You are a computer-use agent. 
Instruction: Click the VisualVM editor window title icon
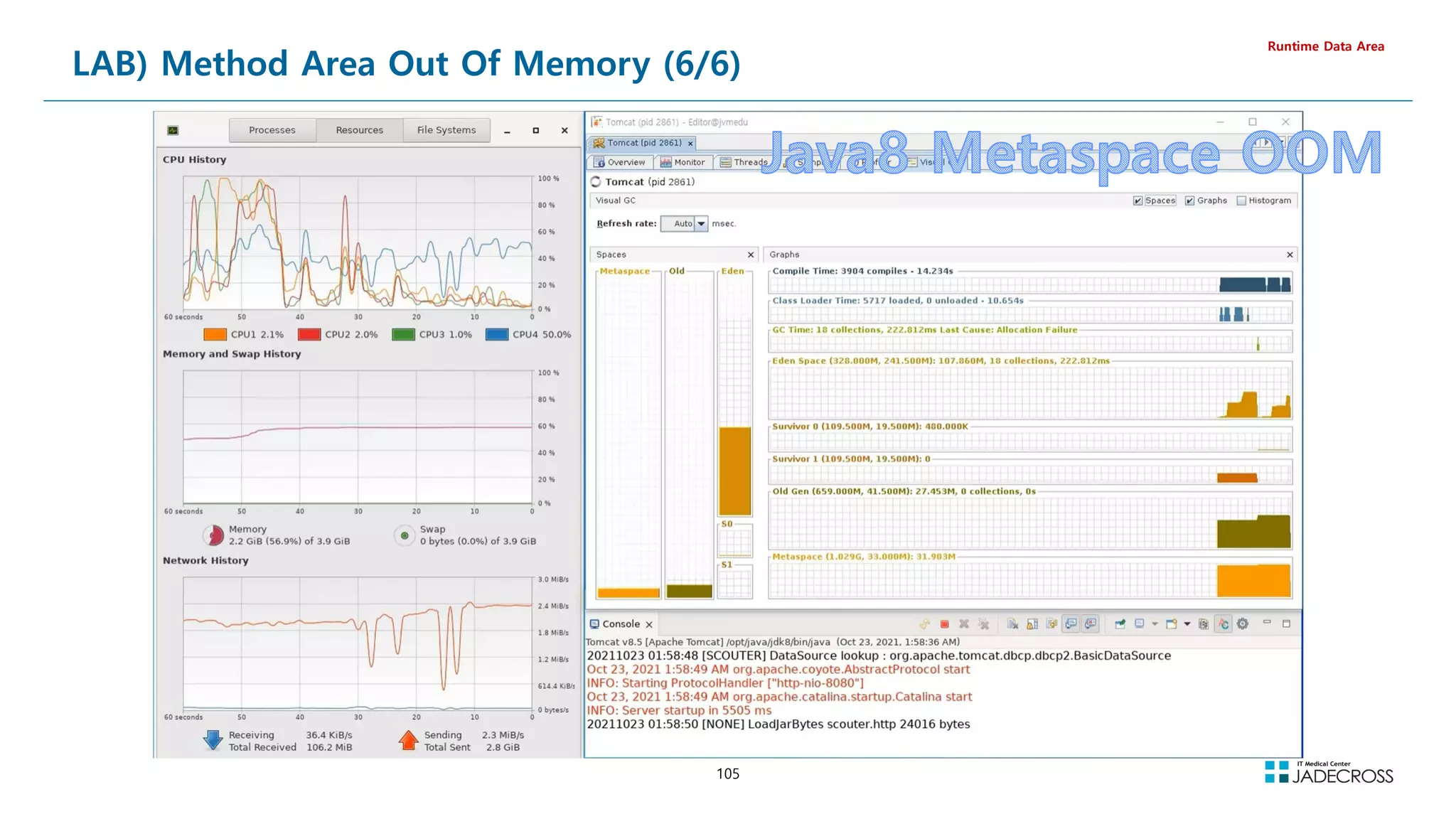(596, 122)
